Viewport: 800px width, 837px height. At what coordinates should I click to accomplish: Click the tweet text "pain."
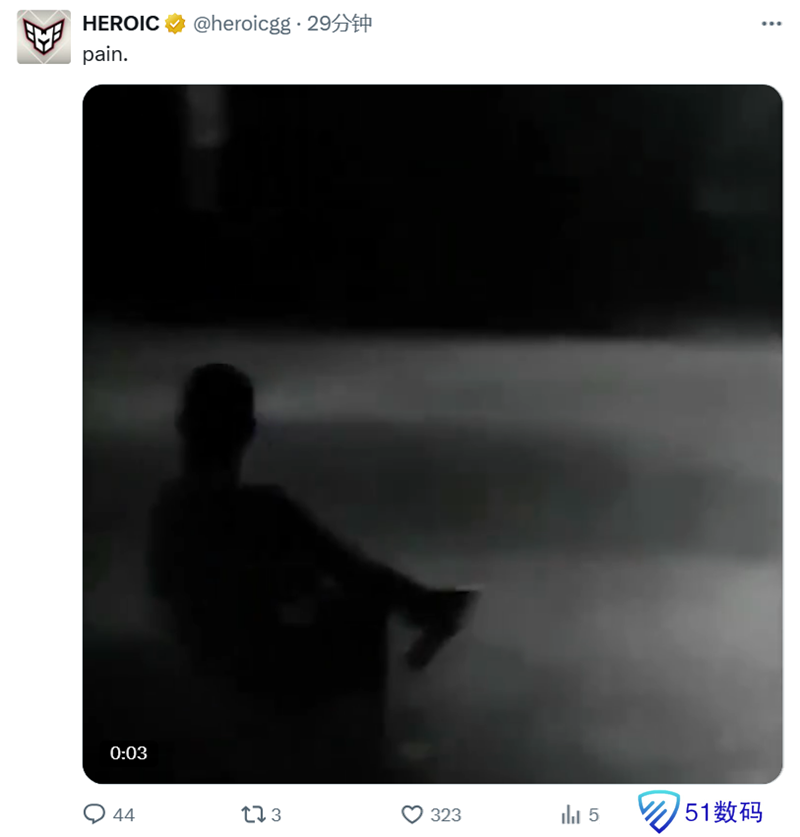[105, 55]
